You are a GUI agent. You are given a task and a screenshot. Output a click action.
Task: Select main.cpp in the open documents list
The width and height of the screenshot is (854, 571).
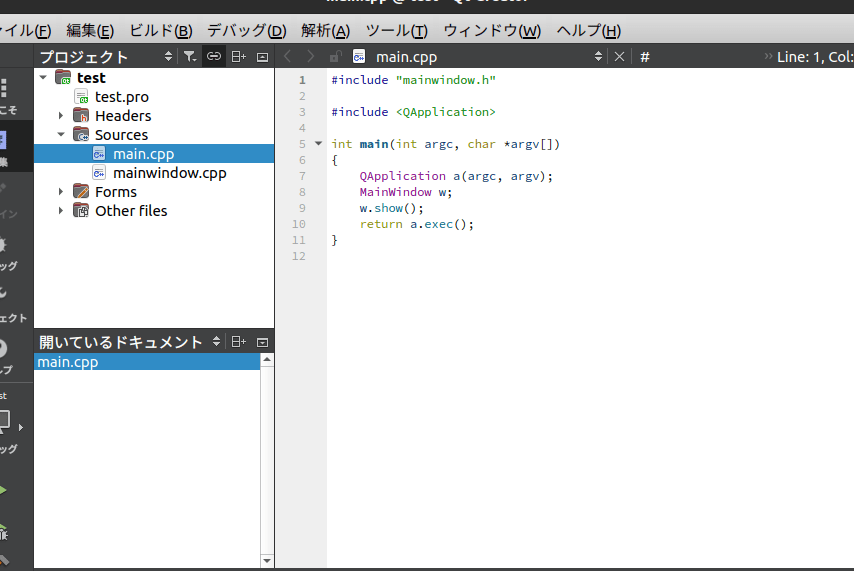click(147, 362)
